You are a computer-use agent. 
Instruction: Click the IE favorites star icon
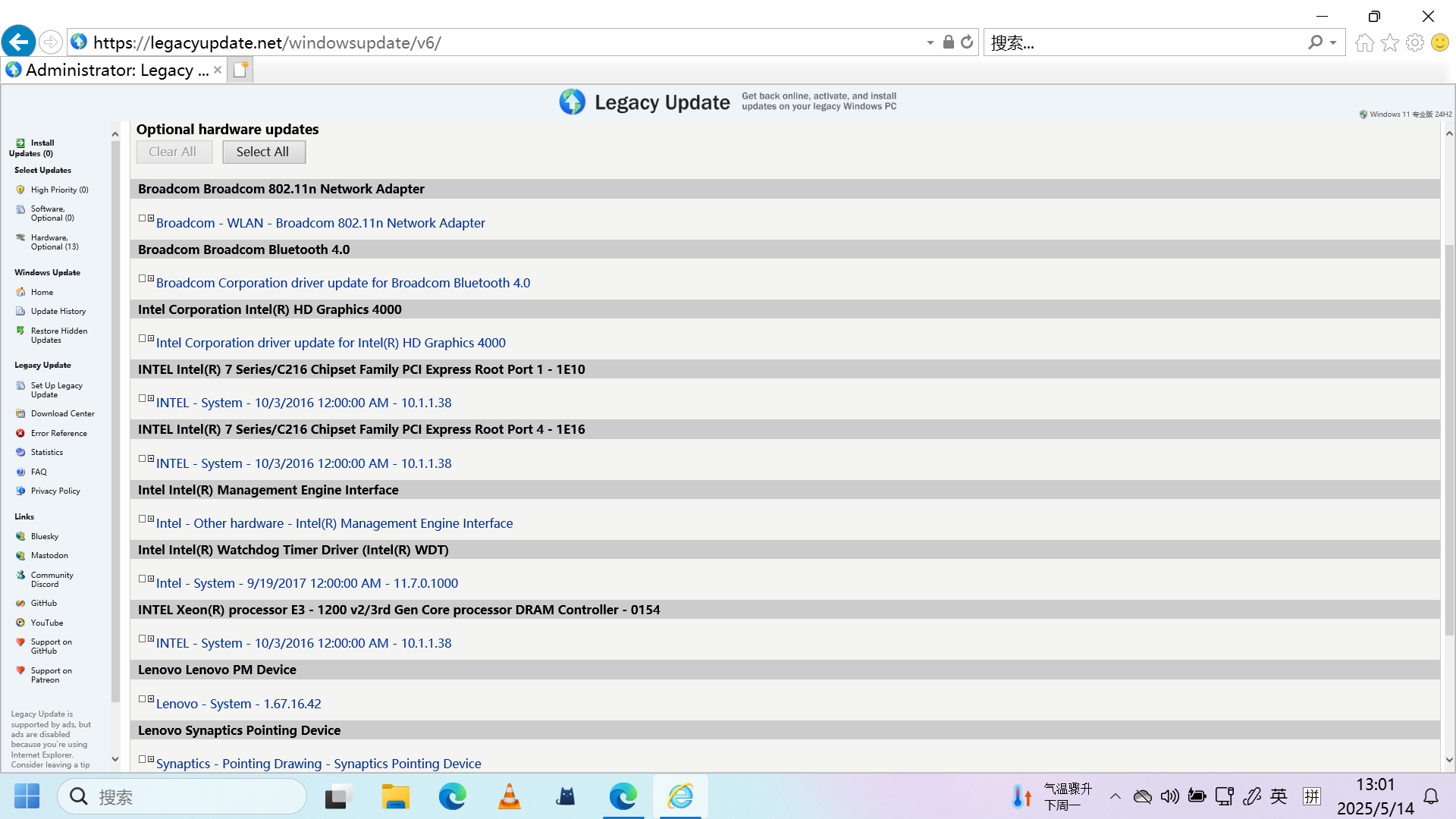(1389, 42)
